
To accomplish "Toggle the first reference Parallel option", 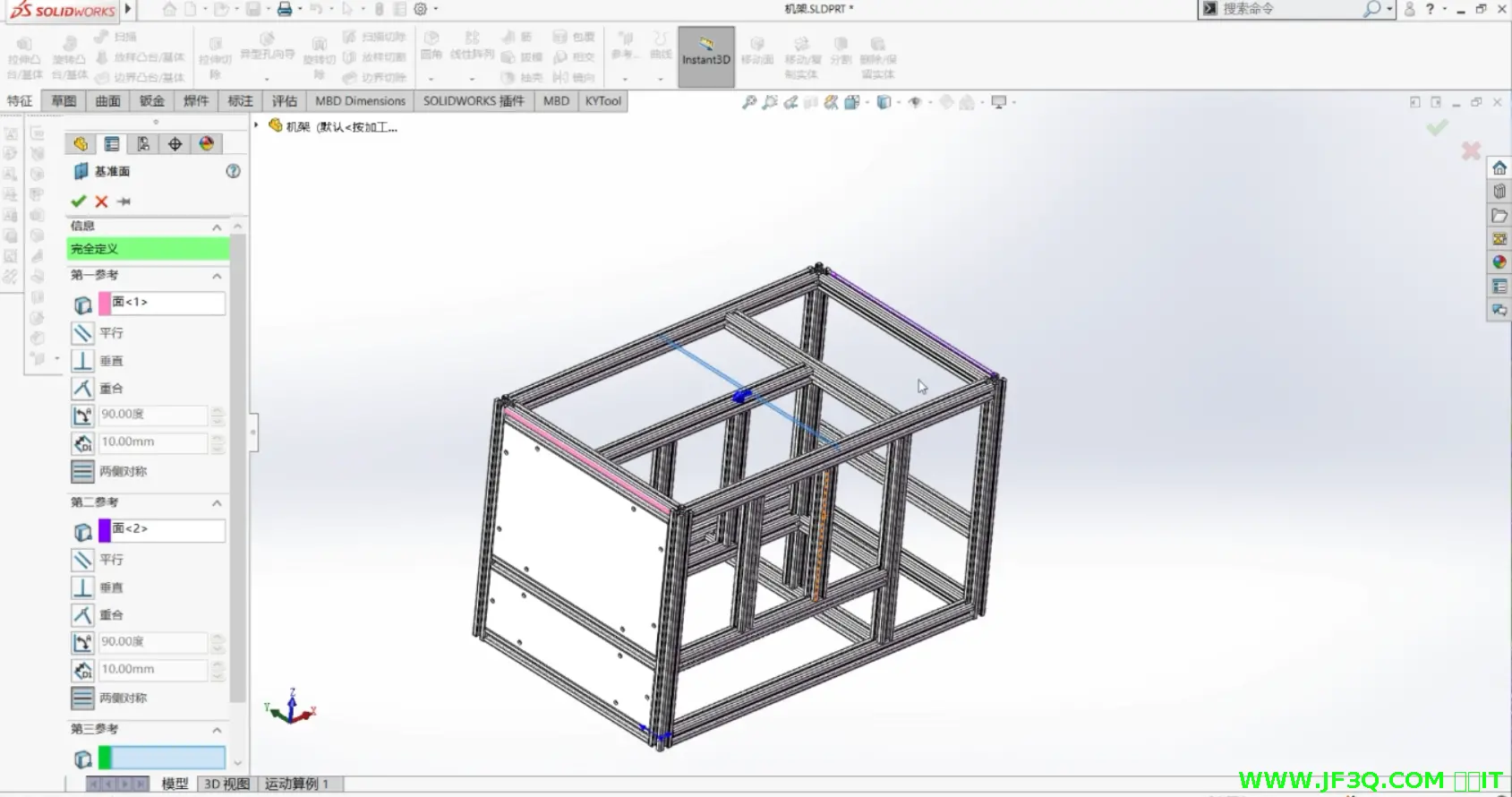I will tap(83, 333).
